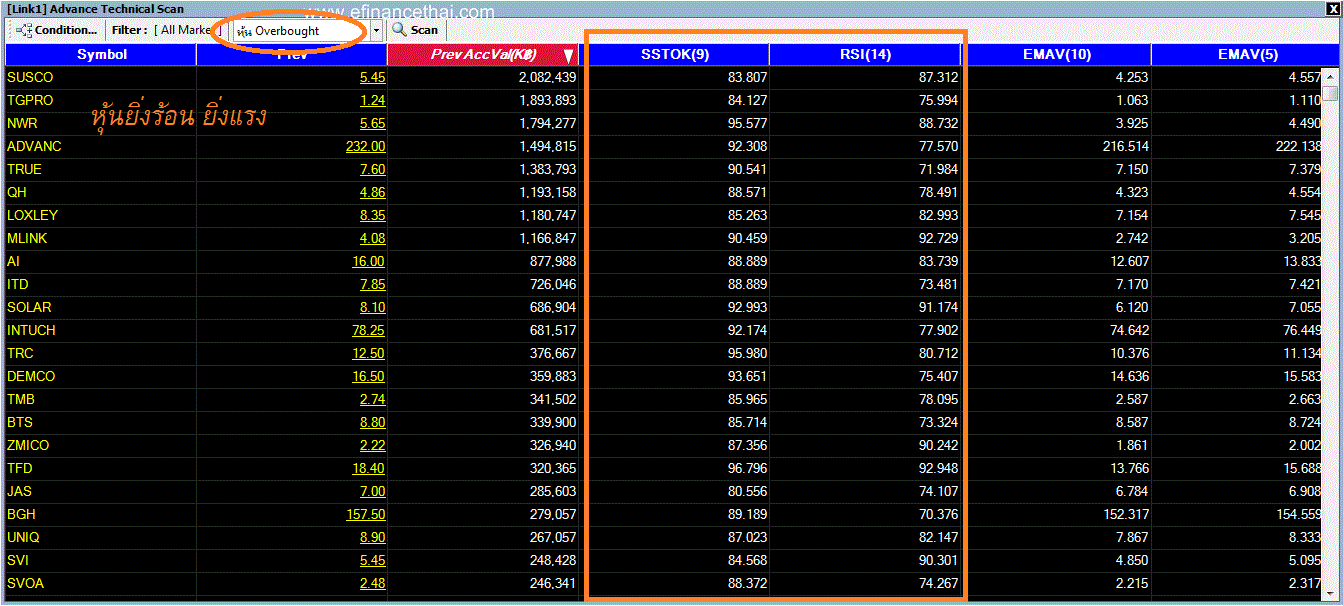Image resolution: width=1344 pixels, height=606 pixels.
Task: Sort by the SSTOK(9) column header
Action: point(675,55)
